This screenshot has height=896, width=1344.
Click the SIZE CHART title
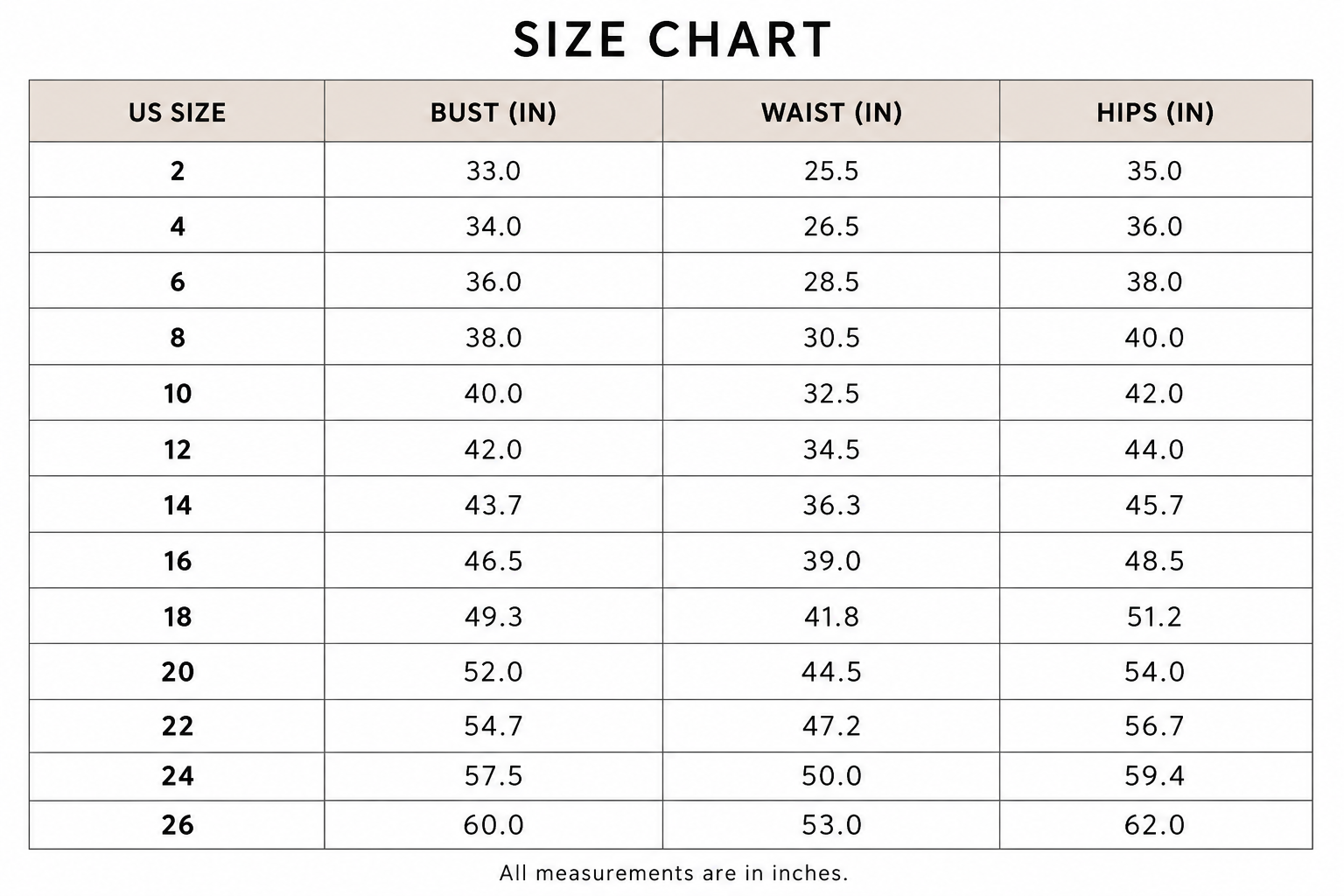click(x=672, y=40)
